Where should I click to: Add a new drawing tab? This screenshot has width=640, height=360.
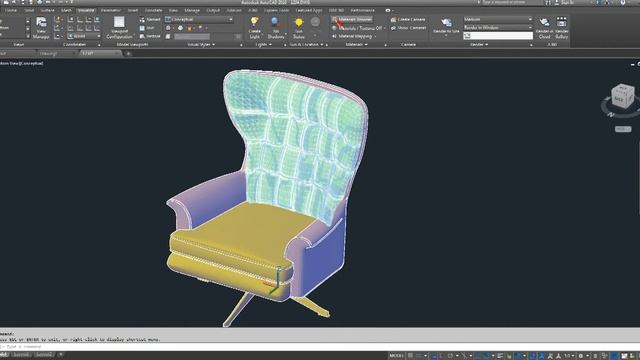click(x=128, y=53)
